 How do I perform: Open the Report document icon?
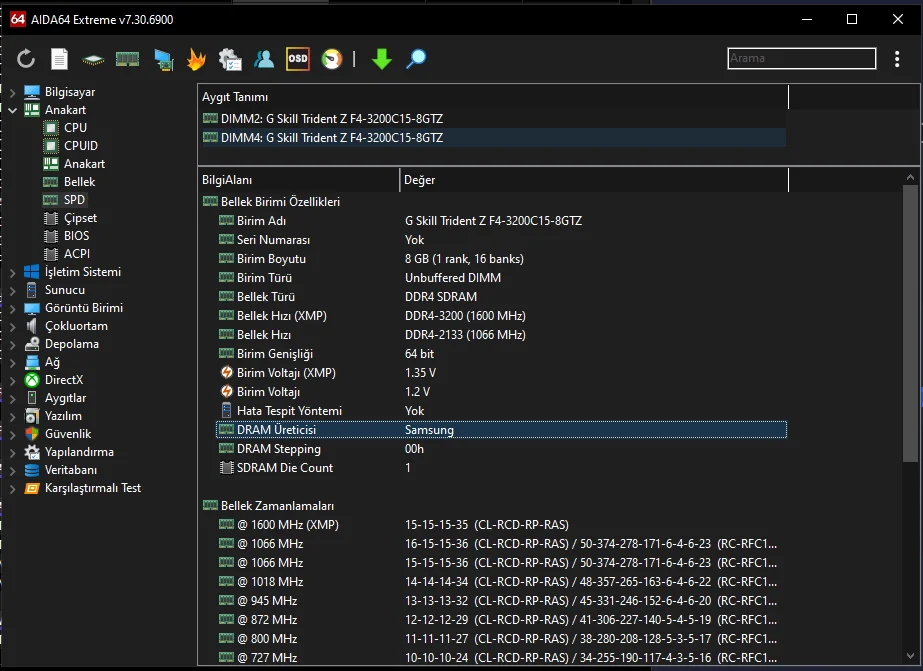(x=59, y=59)
